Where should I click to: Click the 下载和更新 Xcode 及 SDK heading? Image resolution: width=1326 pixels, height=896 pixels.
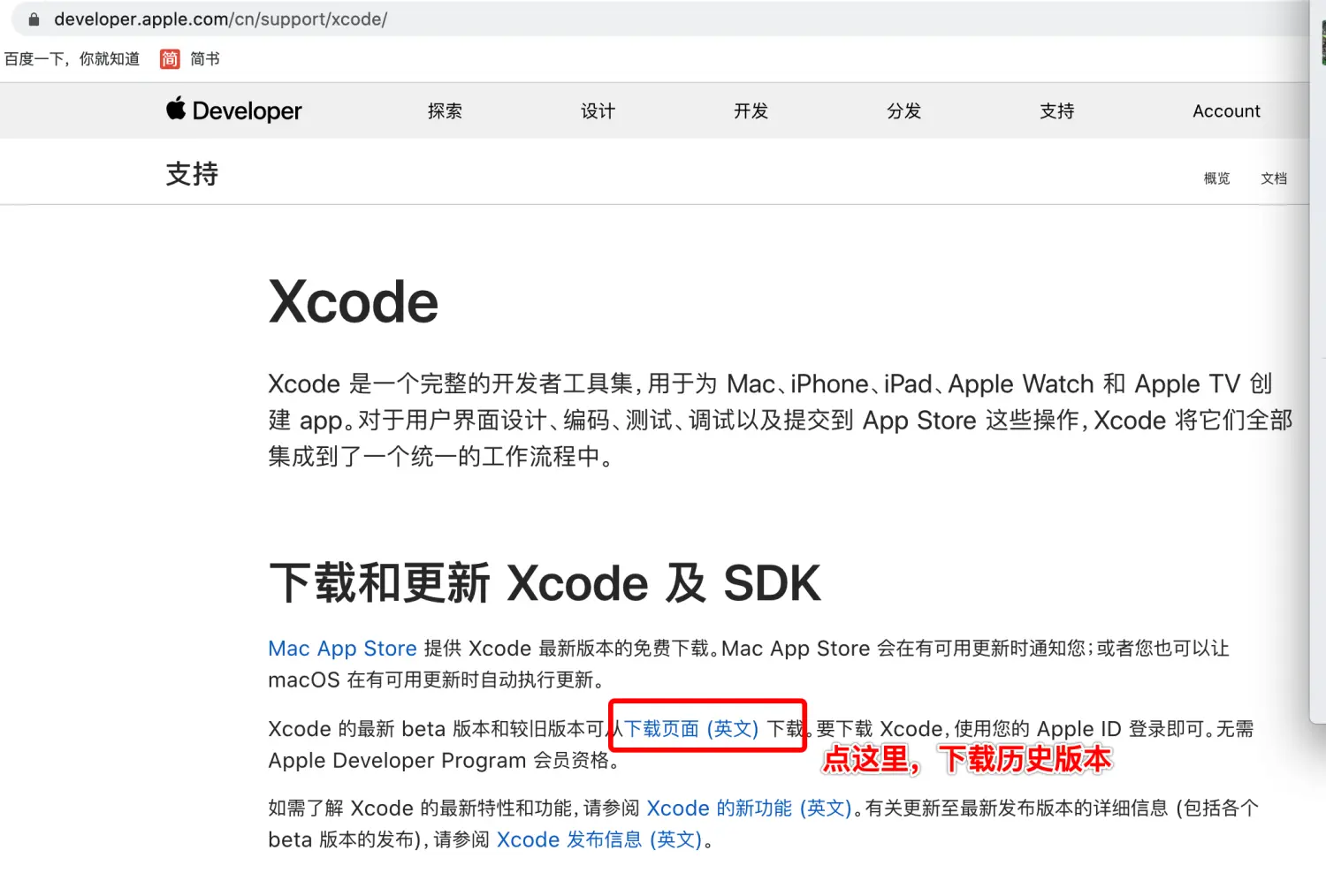click(x=545, y=583)
